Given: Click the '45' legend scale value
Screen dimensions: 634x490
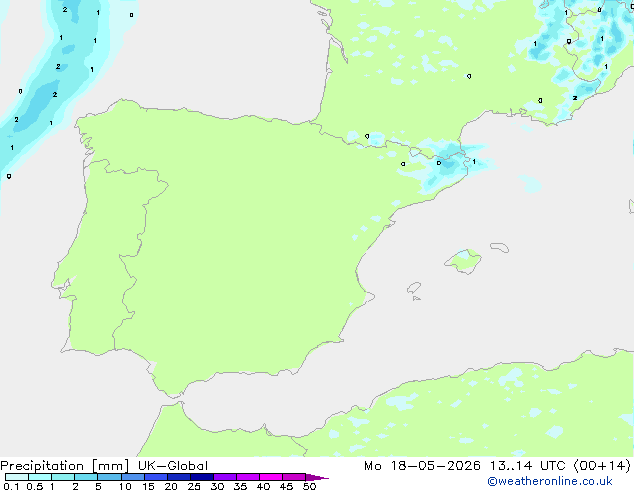Looking at the screenshot, I should pos(286,486).
